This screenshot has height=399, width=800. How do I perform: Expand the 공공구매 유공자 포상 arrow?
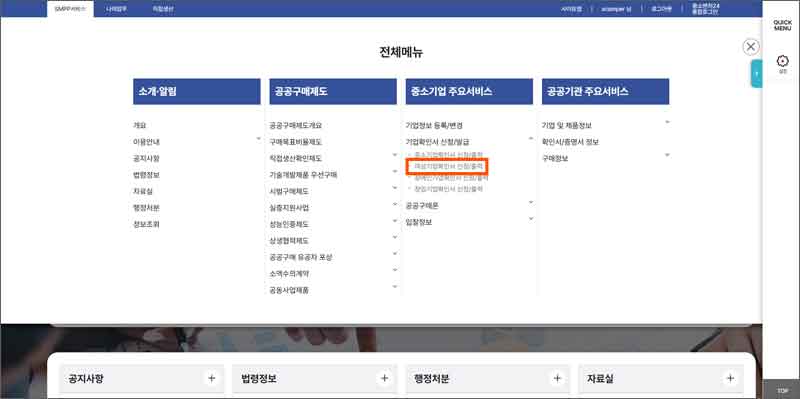point(394,254)
